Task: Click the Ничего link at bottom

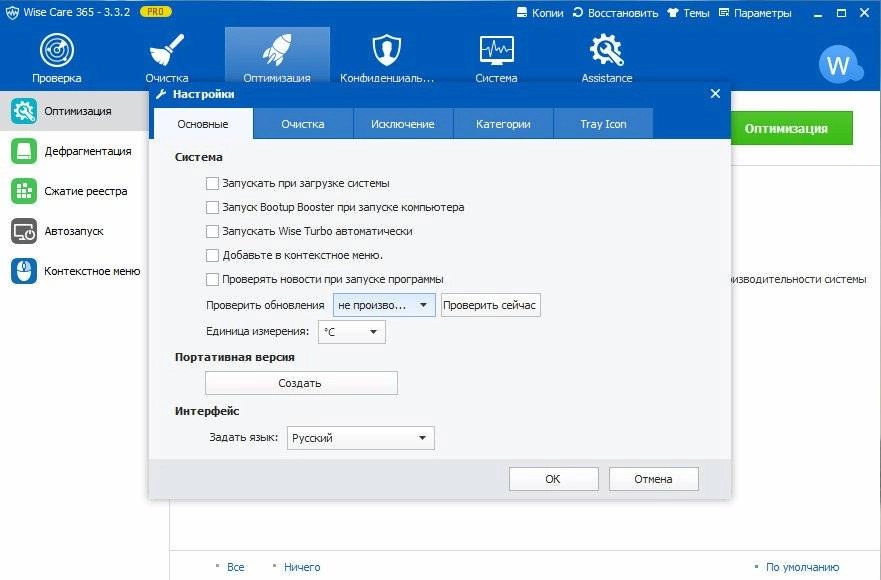Action: click(x=302, y=567)
